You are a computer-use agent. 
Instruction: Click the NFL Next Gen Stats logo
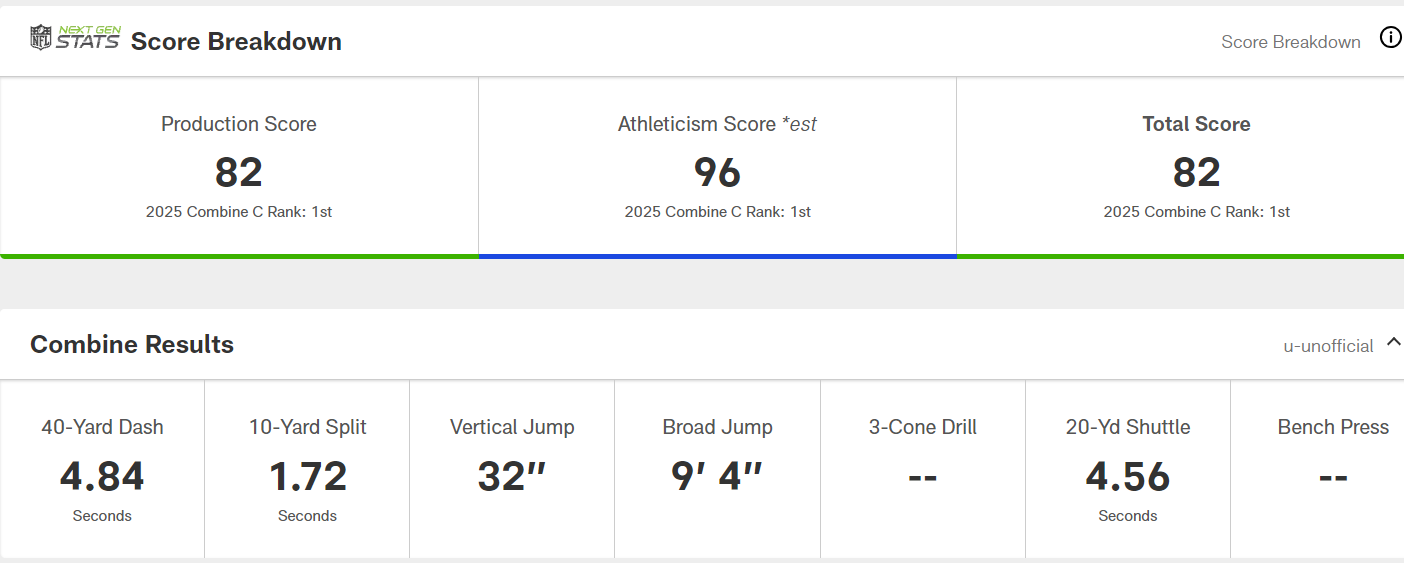point(75,39)
